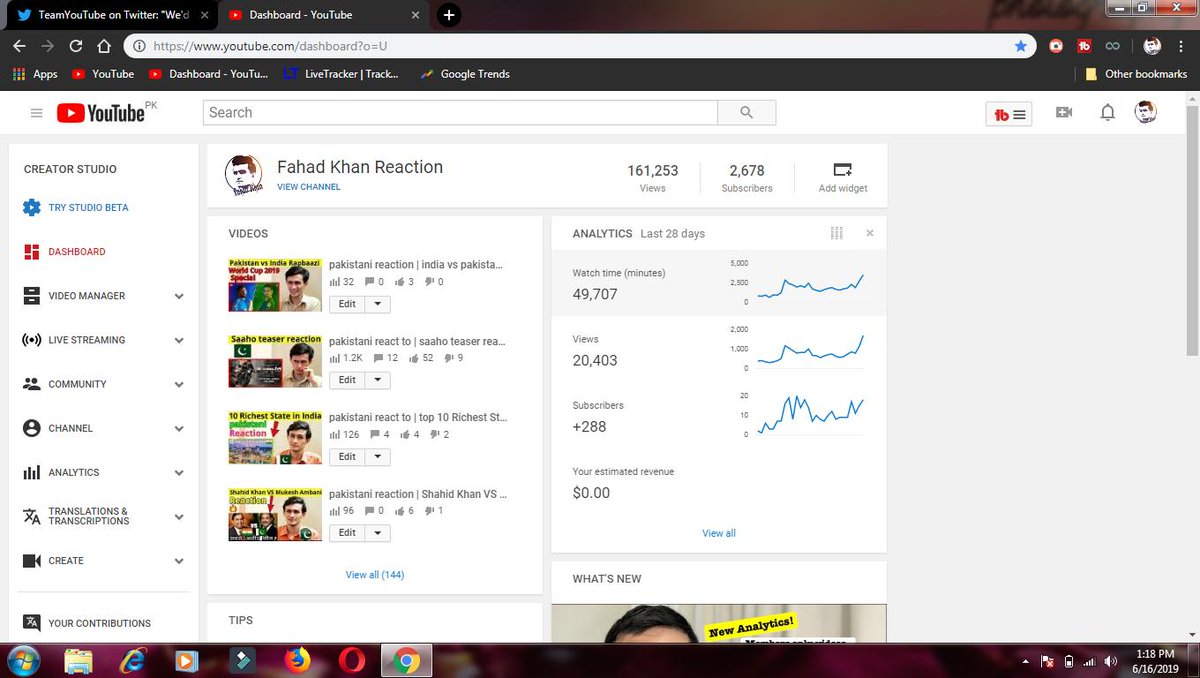Open the notifications bell
This screenshot has height=678, width=1200.
pyautogui.click(x=1107, y=113)
